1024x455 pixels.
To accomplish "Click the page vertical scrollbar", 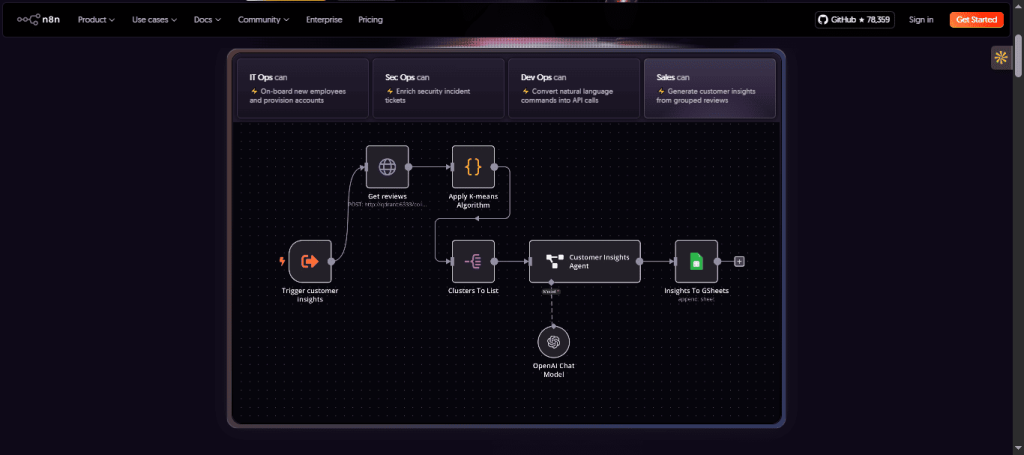I will [x=1018, y=55].
